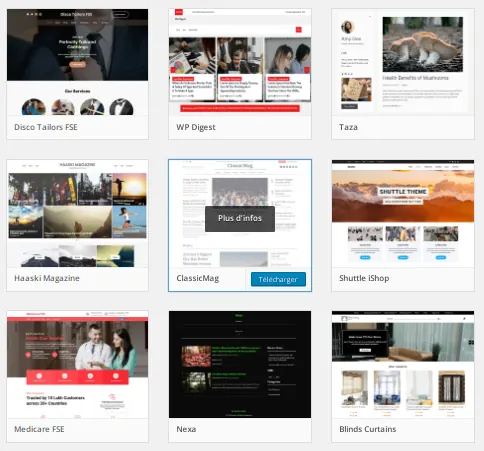Click the Télécharger button for ClassicMag
Image resolution: width=484 pixels, height=451 pixels.
pos(278,279)
